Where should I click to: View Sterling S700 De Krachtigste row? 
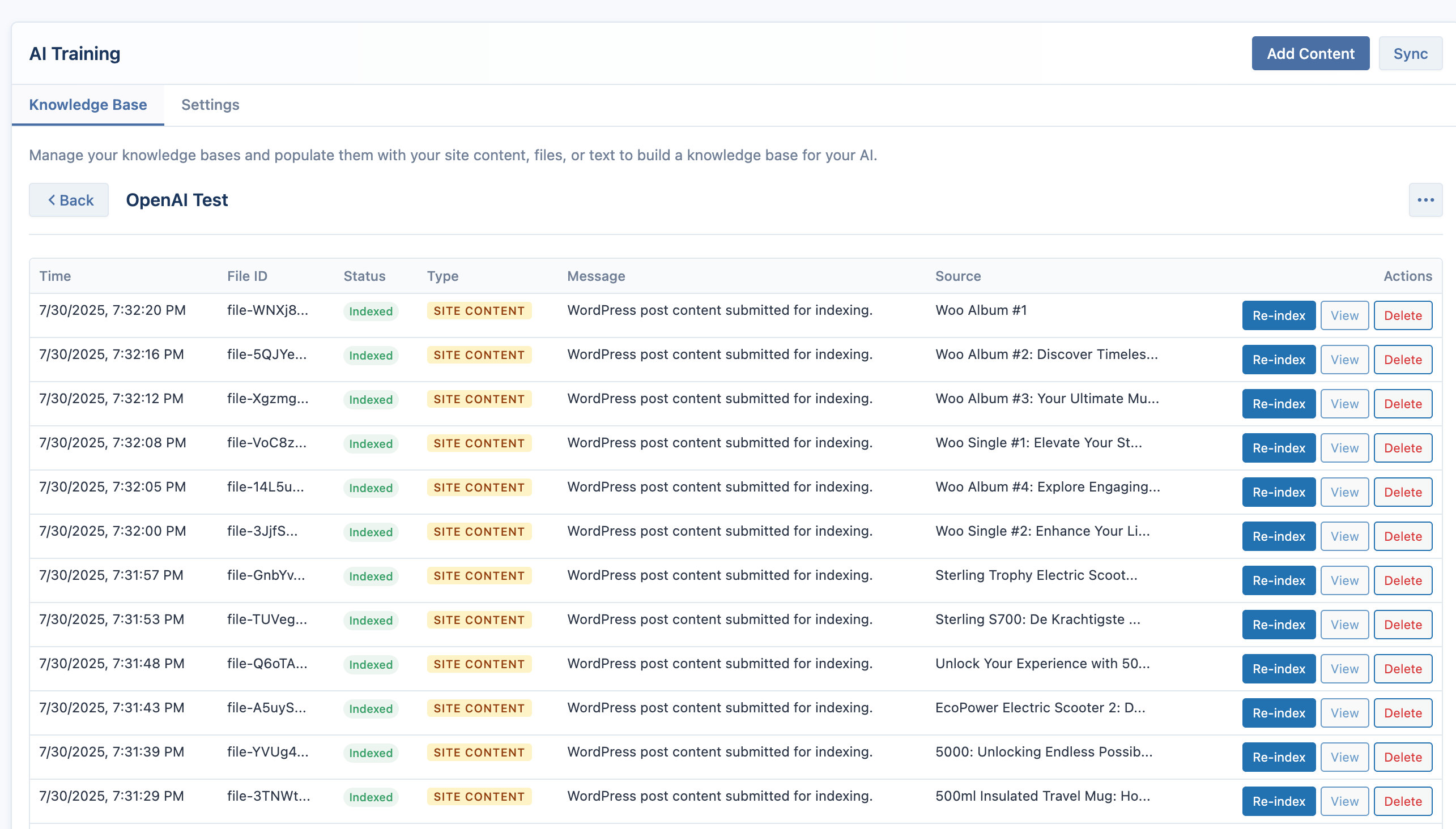point(1344,625)
